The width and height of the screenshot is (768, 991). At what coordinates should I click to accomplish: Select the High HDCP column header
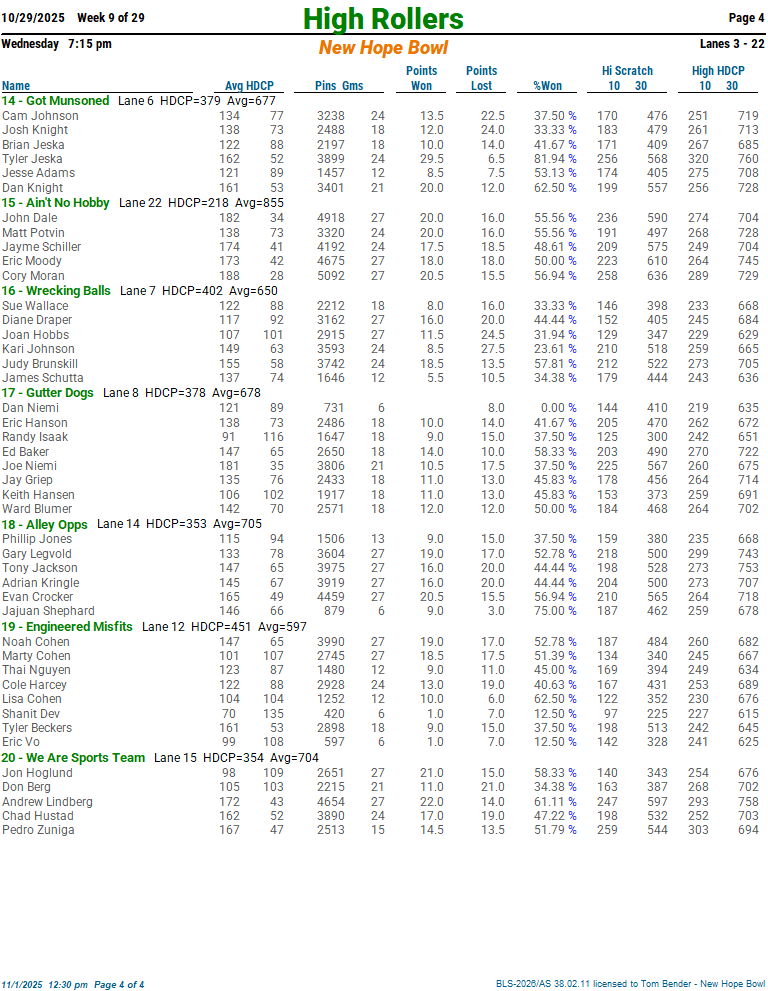point(718,71)
